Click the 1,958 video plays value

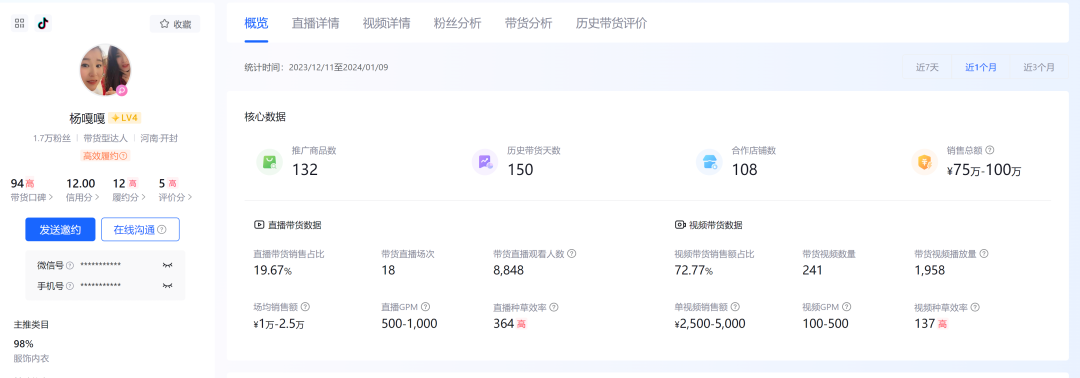pyautogui.click(x=929, y=271)
